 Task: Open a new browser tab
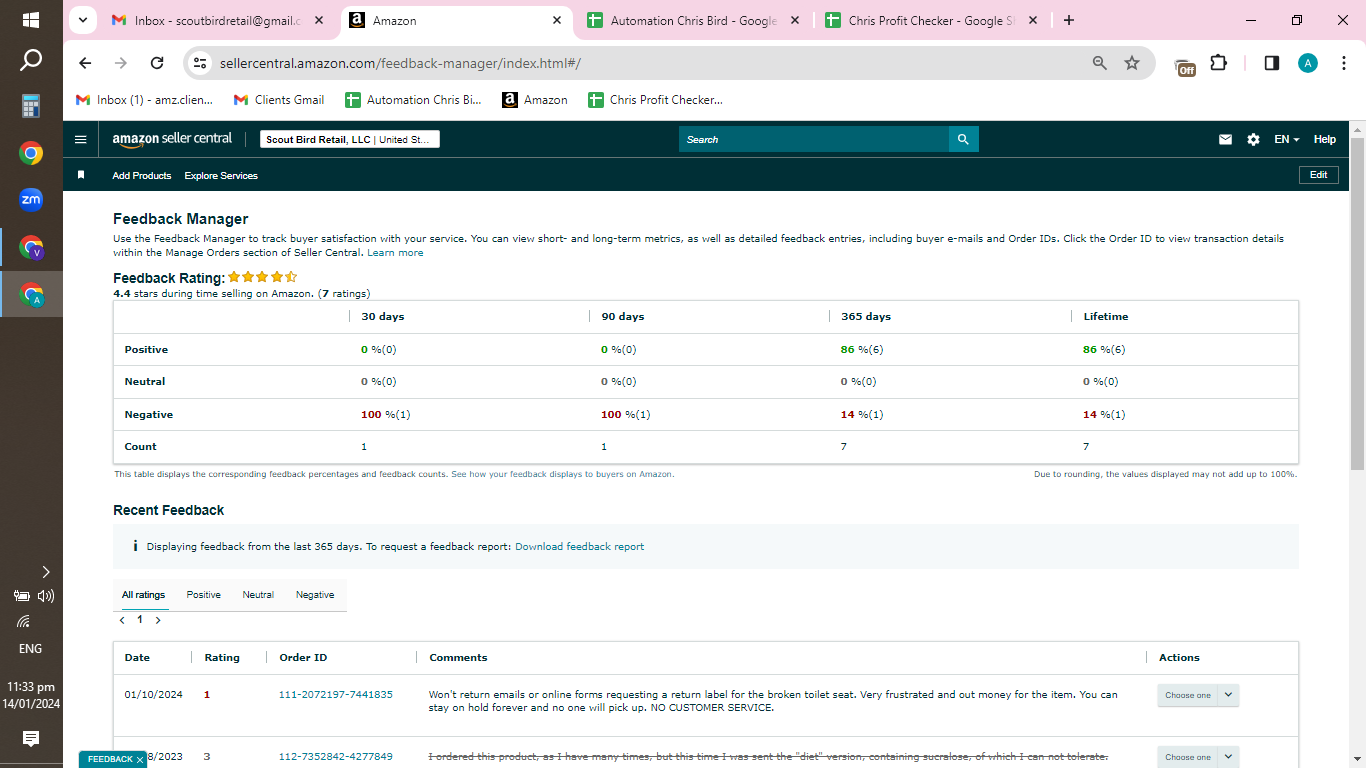[1069, 20]
